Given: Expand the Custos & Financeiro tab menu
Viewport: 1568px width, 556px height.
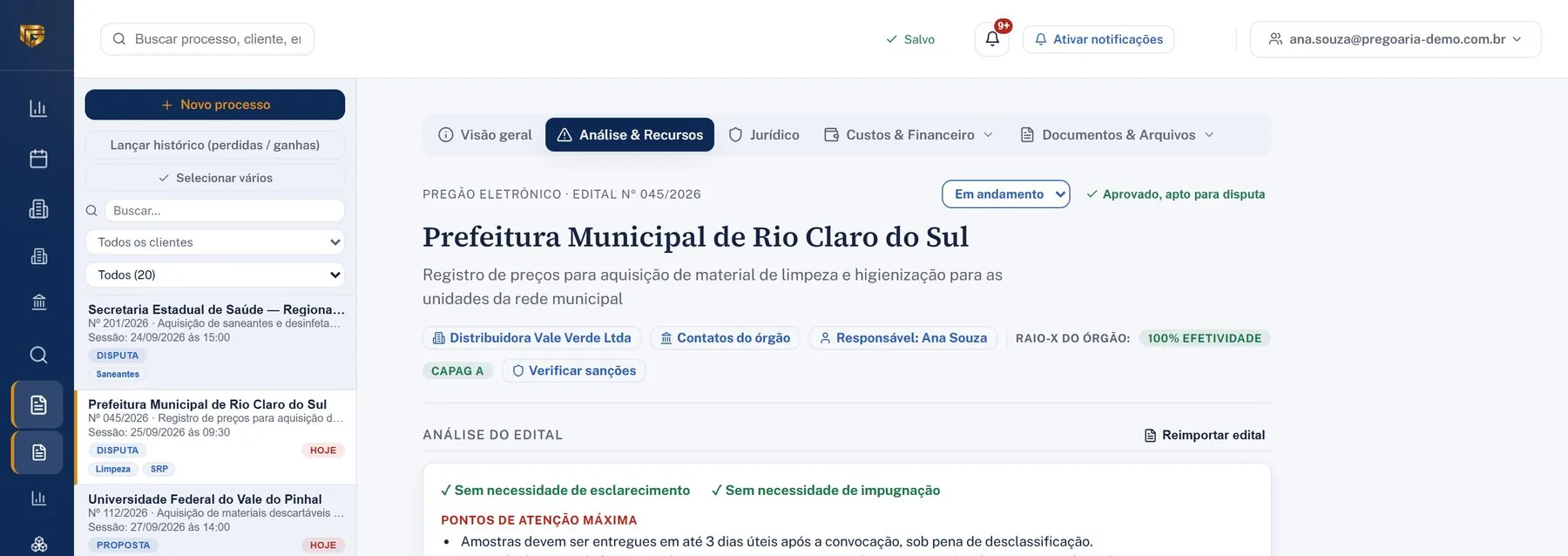Looking at the screenshot, I should click(909, 135).
